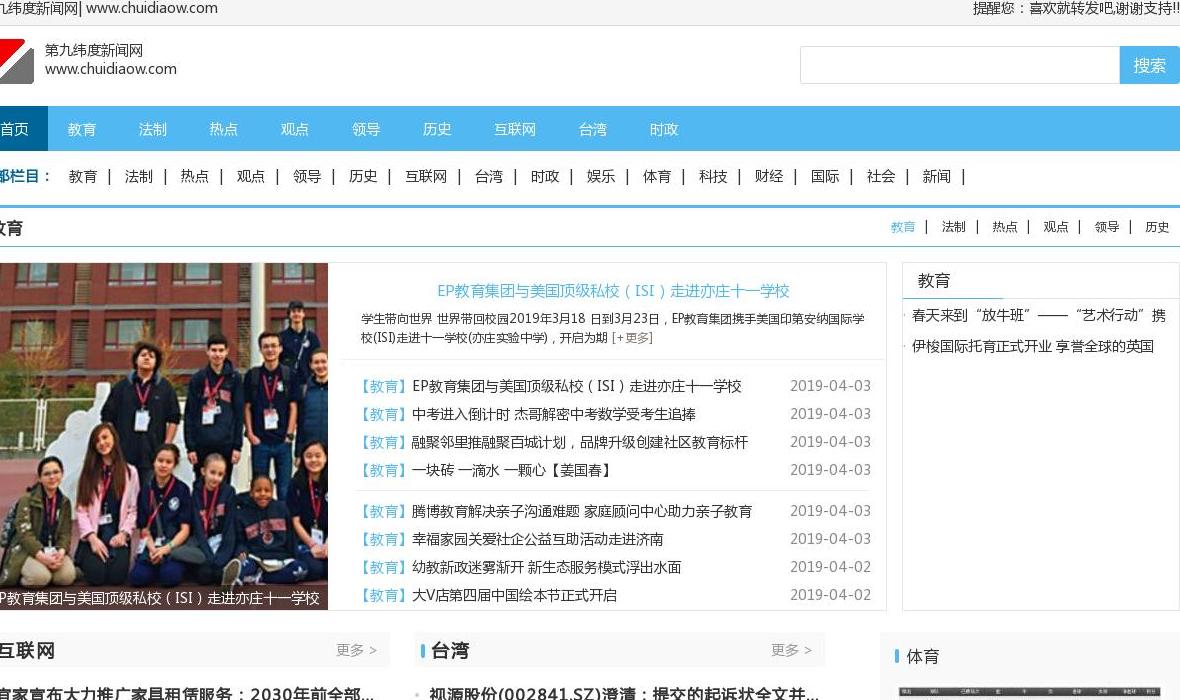Select 财经 in the sub-column row
This screenshot has height=700, width=1180.
768,176
